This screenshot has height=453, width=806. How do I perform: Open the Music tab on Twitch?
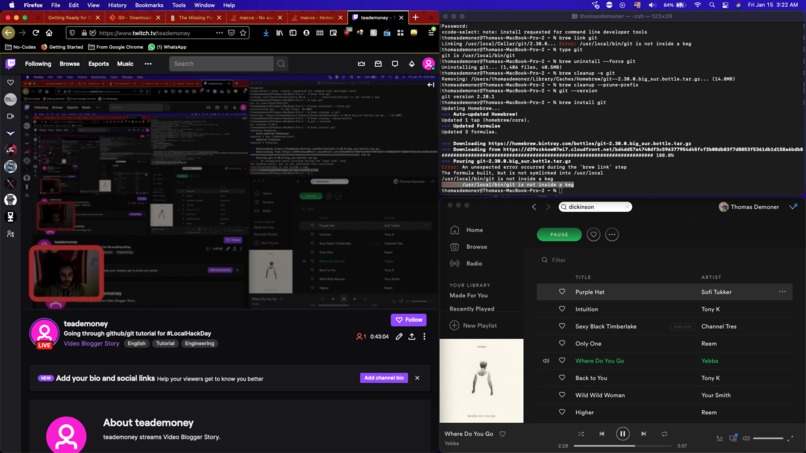click(x=125, y=64)
